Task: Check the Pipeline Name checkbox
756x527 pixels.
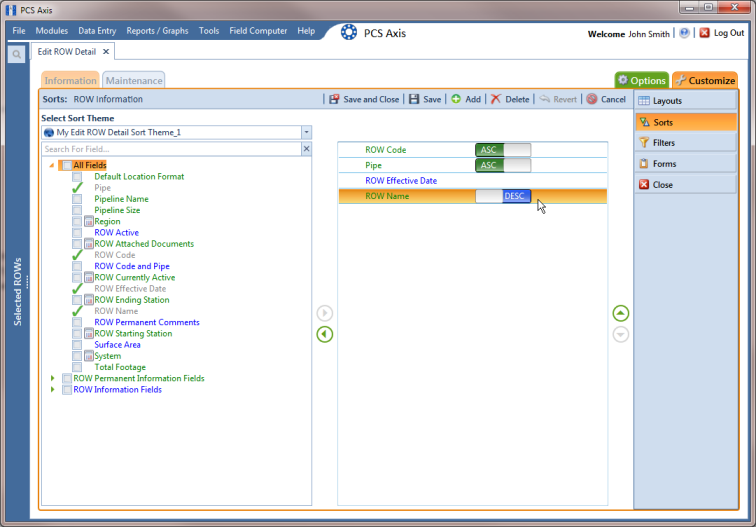Action: 77,199
